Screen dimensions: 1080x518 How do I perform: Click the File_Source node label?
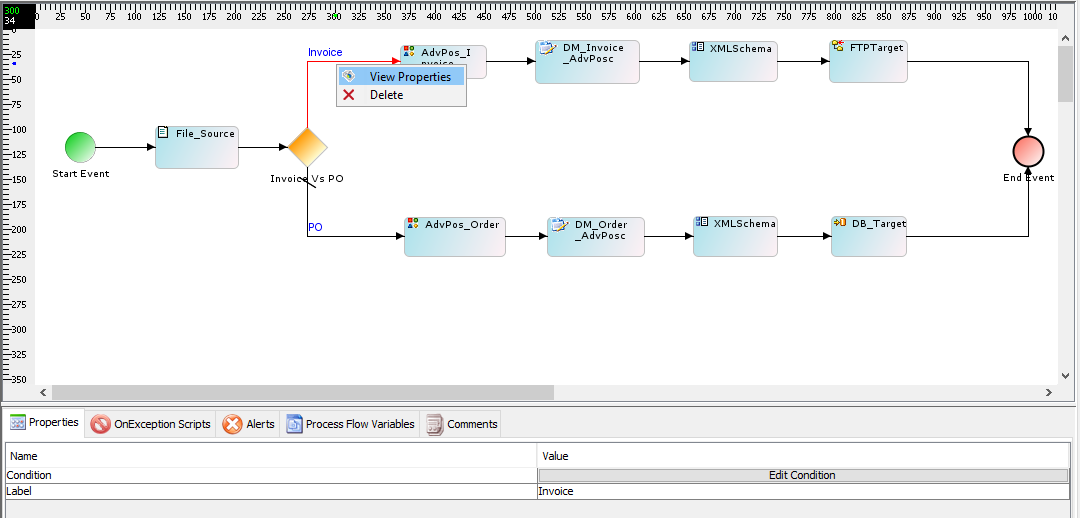(x=205, y=134)
